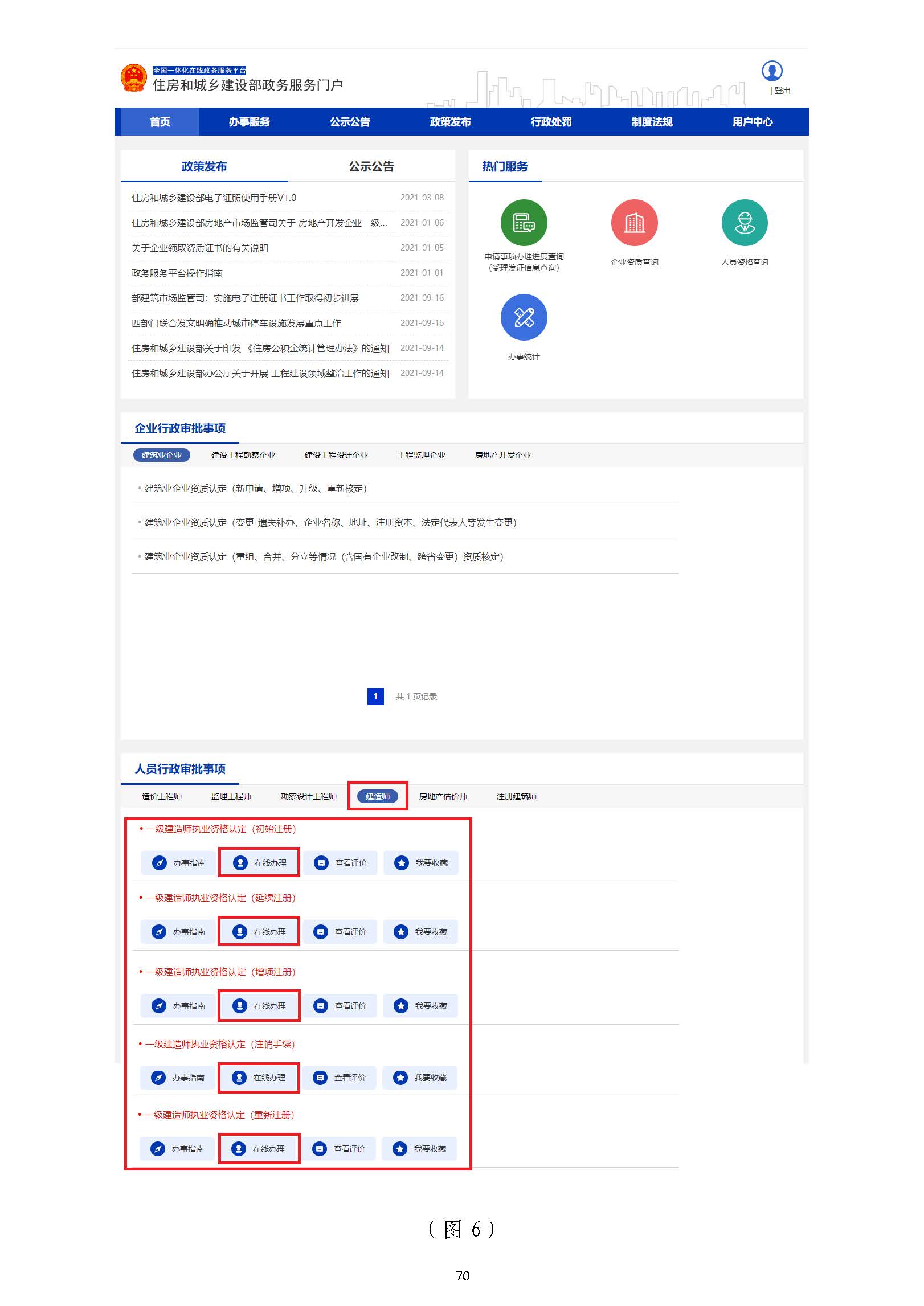Select the 房地产开发企业 enterprise tab
The height and width of the screenshot is (1306, 924).
coord(502,455)
